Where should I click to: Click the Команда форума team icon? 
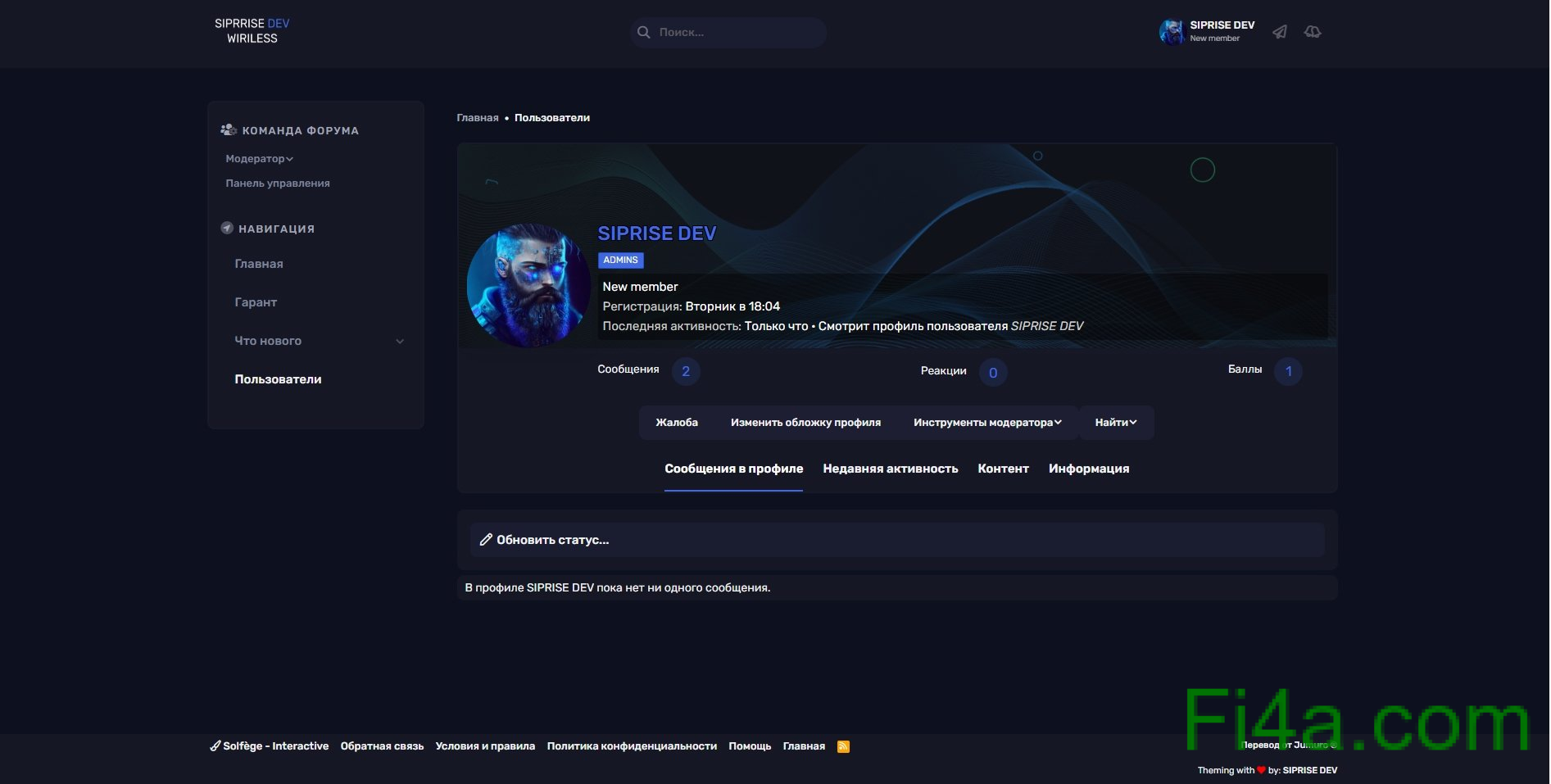tap(229, 130)
